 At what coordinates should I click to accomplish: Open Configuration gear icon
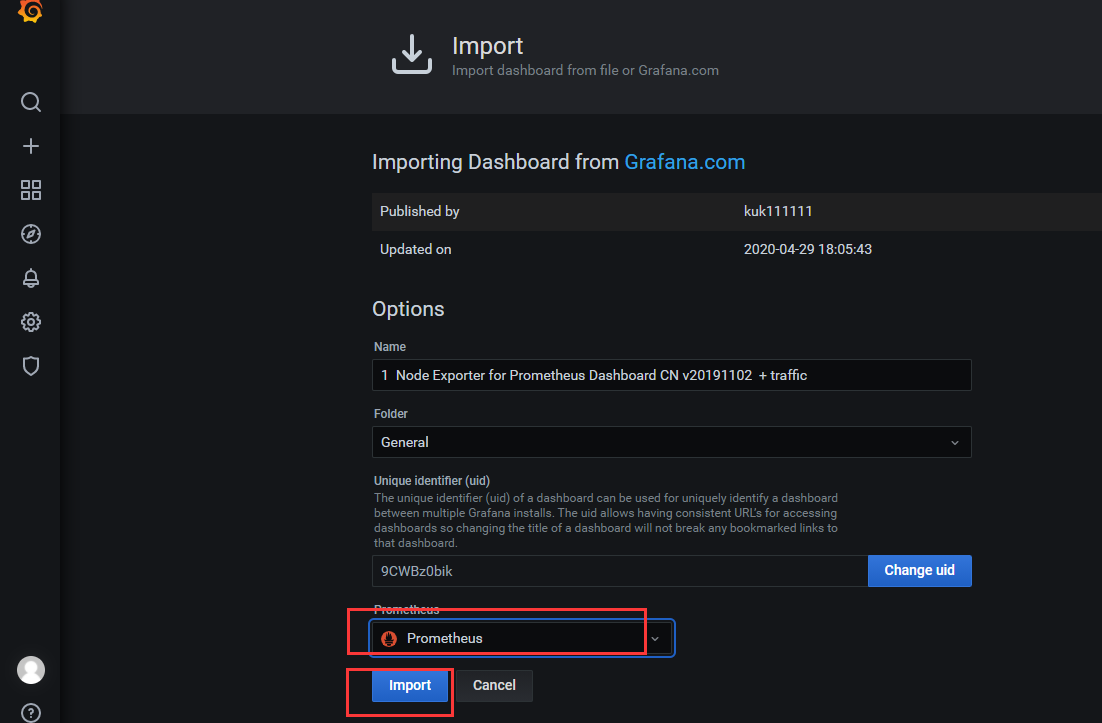(30, 322)
